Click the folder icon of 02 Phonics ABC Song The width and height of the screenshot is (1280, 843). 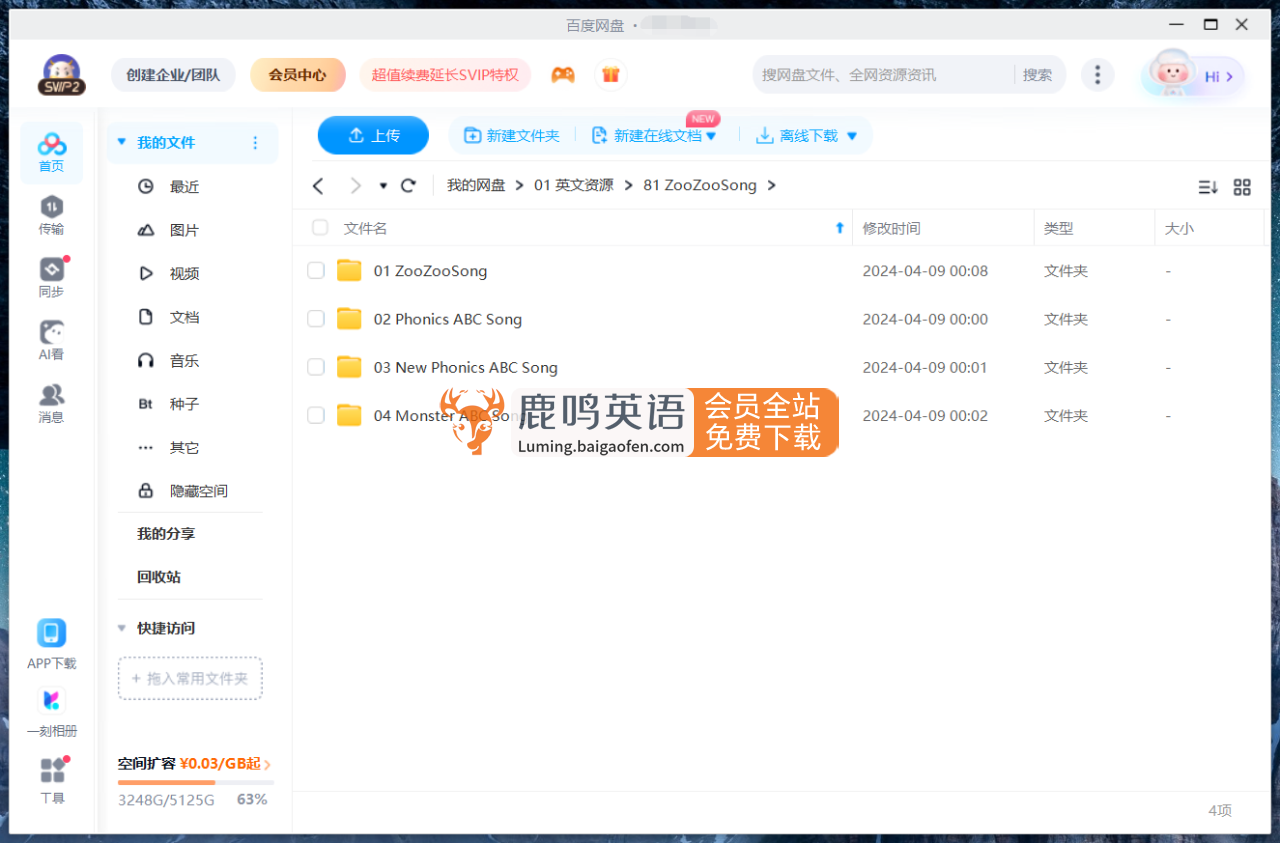click(349, 319)
